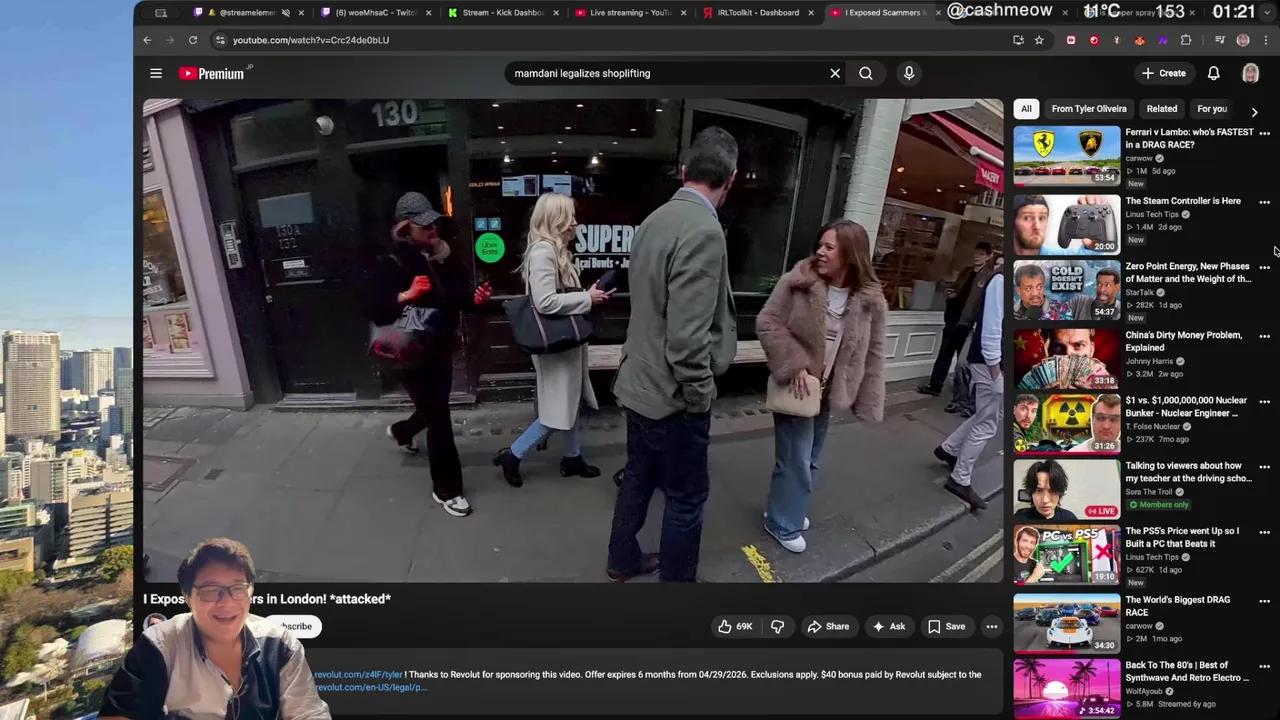Dislike the video
This screenshot has width=1280, height=720.
click(777, 627)
